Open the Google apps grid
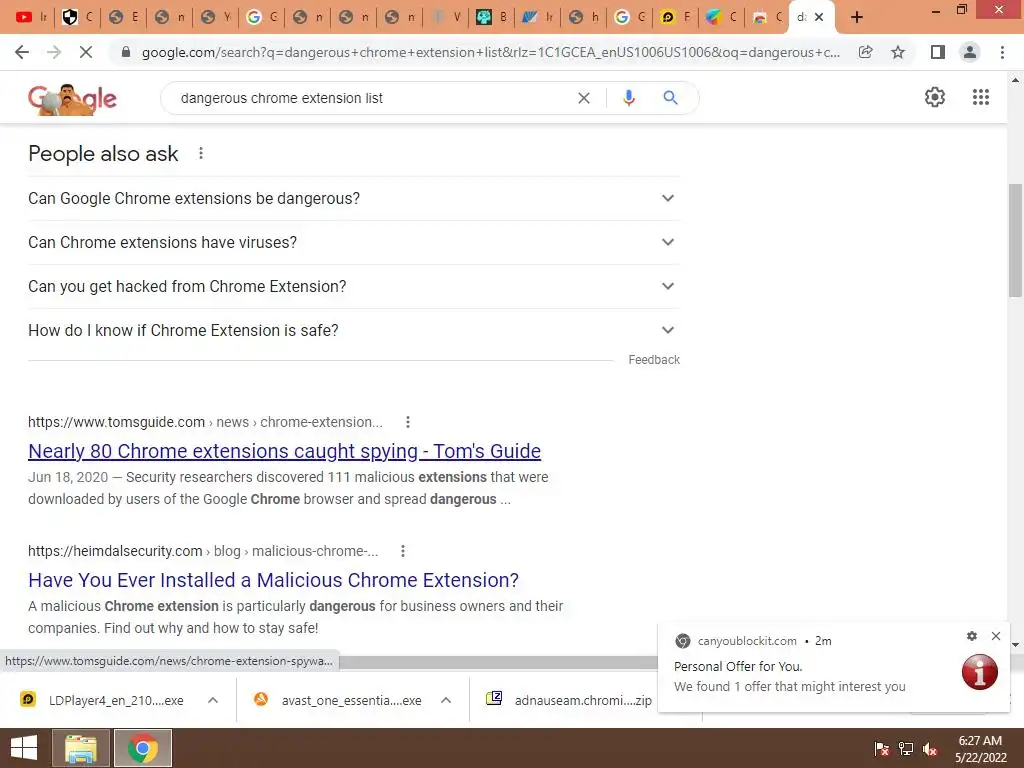The width and height of the screenshot is (1024, 768). 980,97
